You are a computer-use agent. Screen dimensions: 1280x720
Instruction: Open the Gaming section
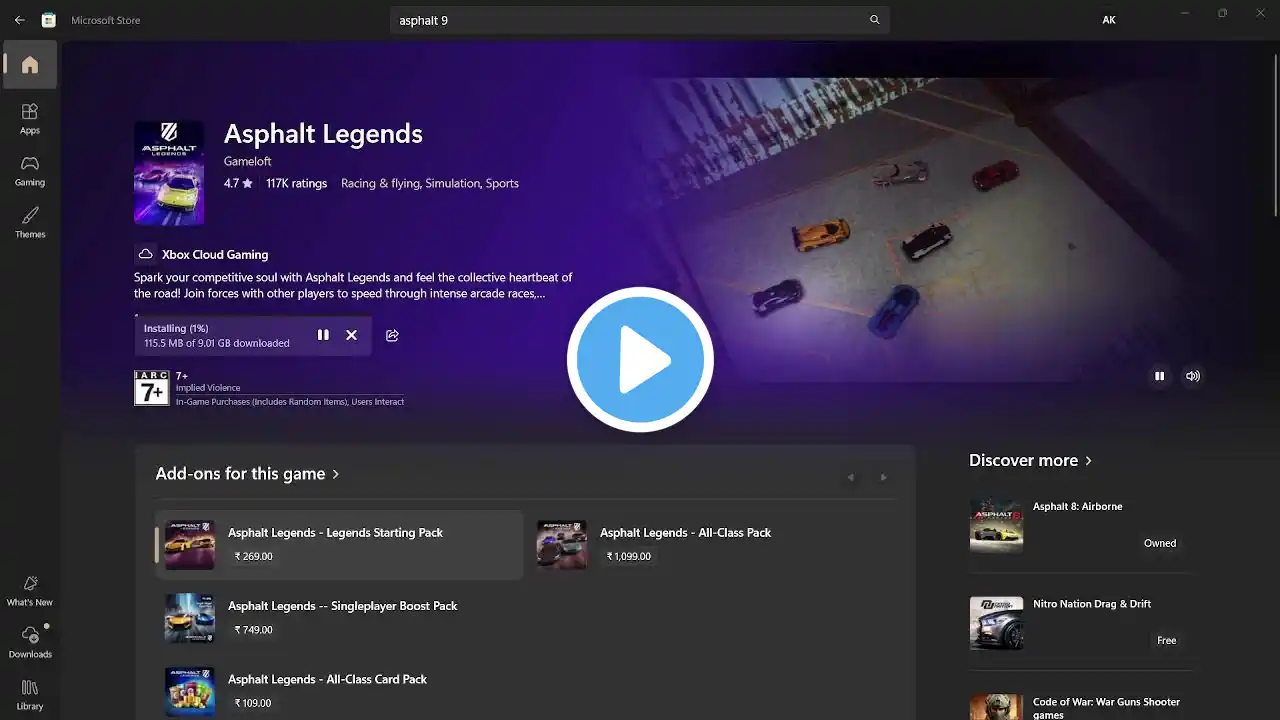coord(30,170)
